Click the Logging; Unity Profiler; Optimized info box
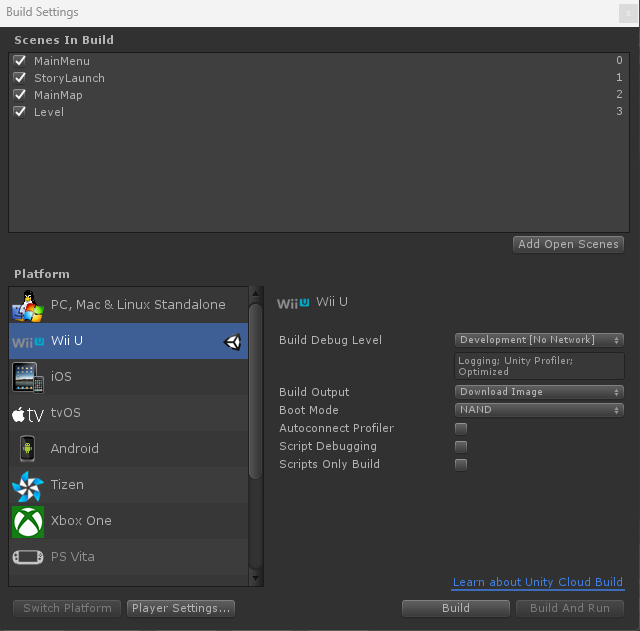The height and width of the screenshot is (631, 640). 539,366
